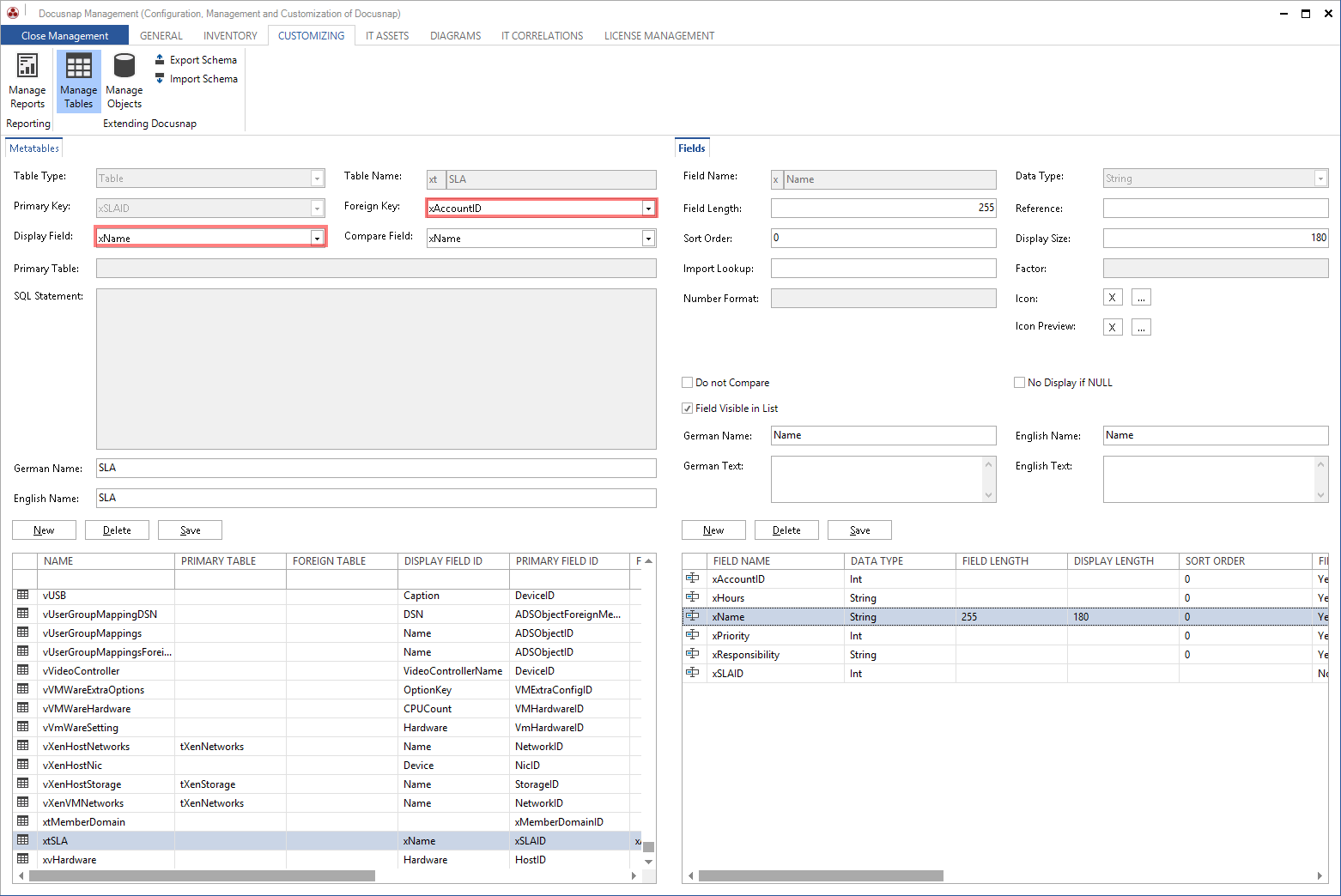Click table icon for vVideoController row

coord(23,670)
